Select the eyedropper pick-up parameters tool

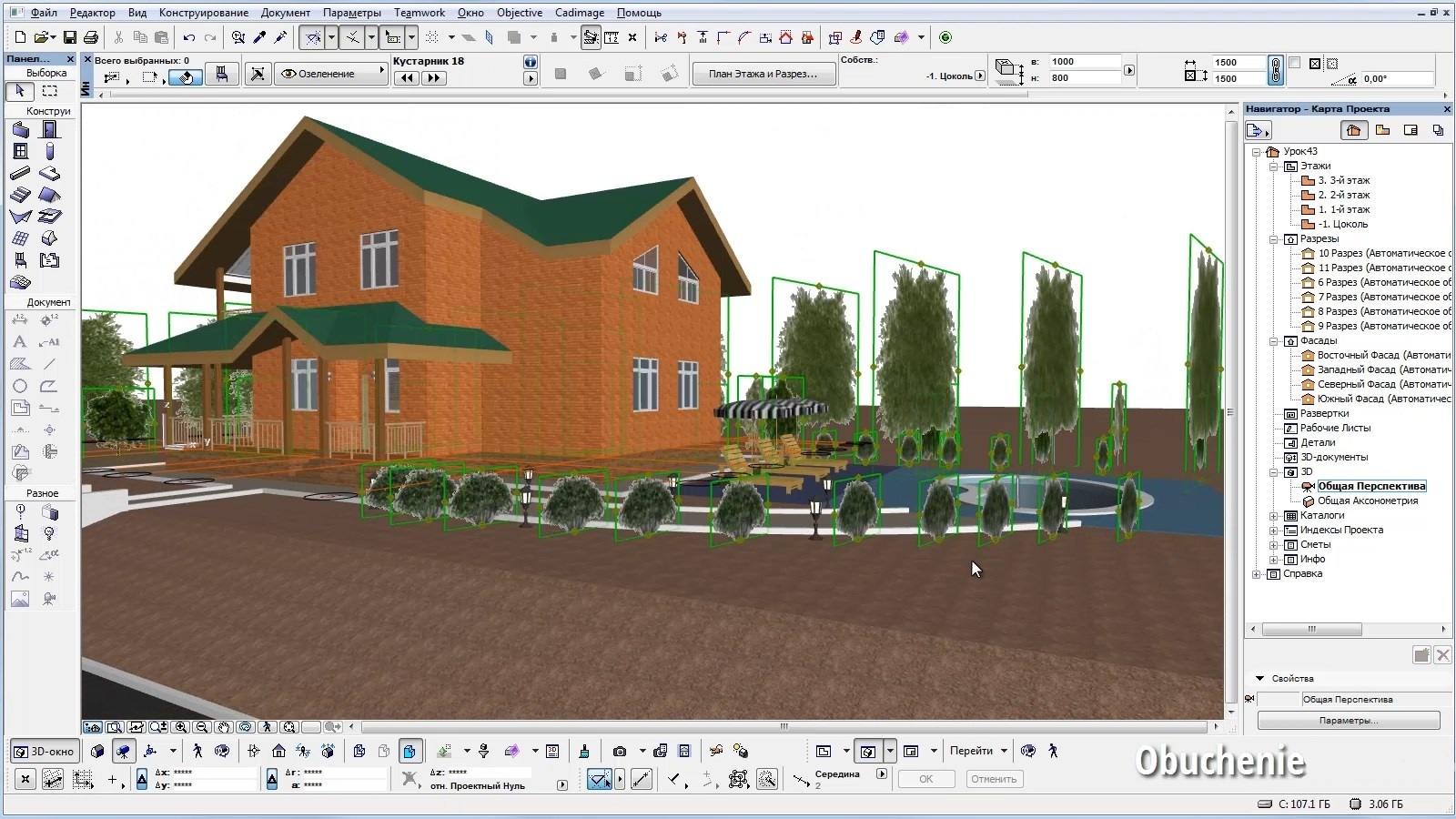[259, 37]
